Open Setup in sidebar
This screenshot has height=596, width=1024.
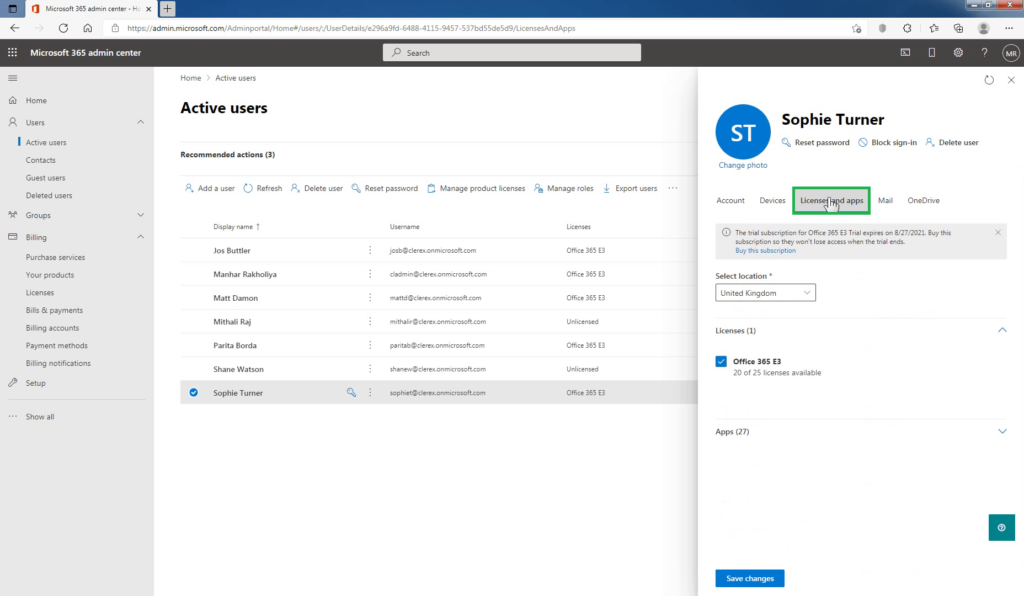pyautogui.click(x=35, y=383)
